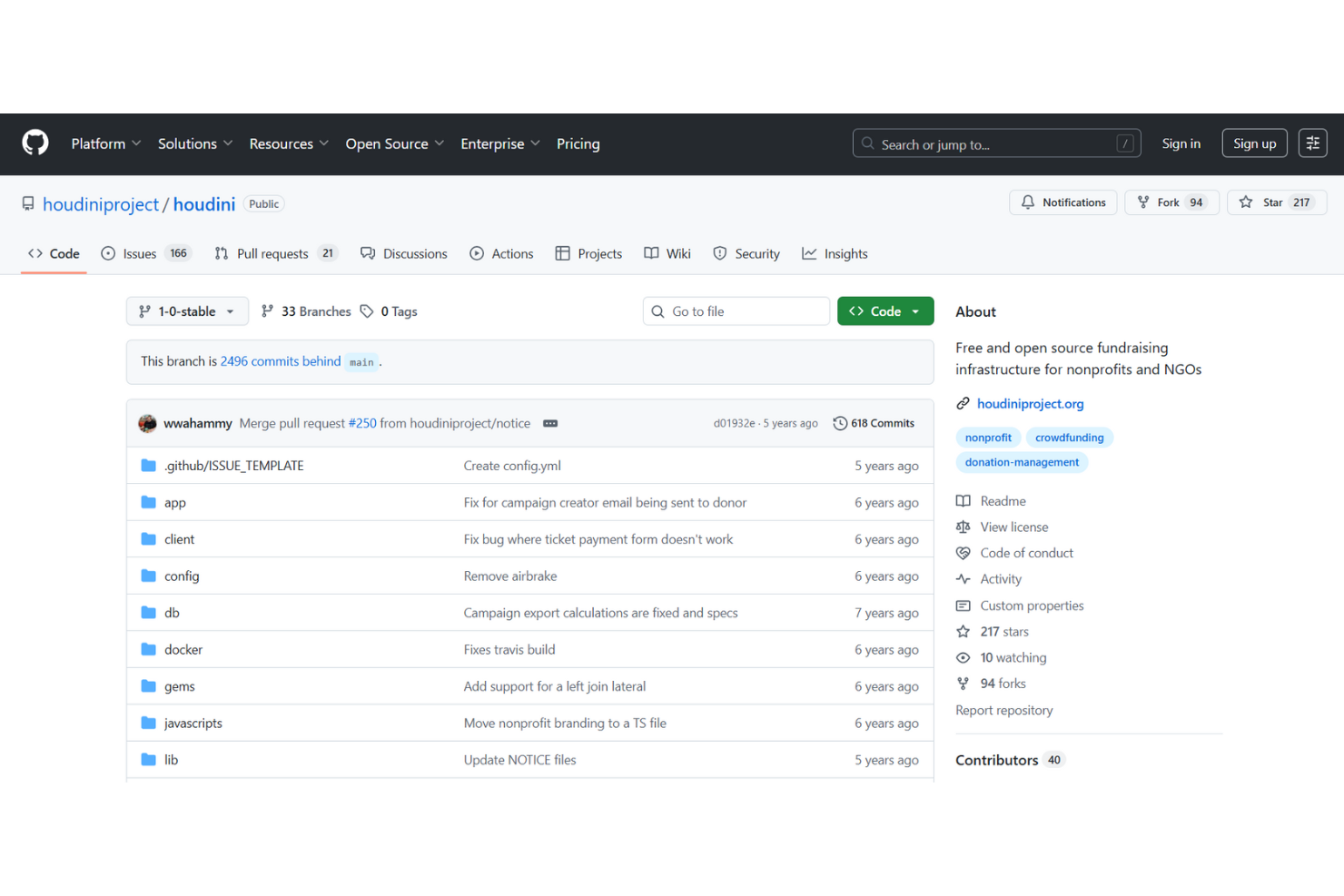Viewport: 1344px width, 896px height.
Task: Click the Sign up button
Action: 1254,143
